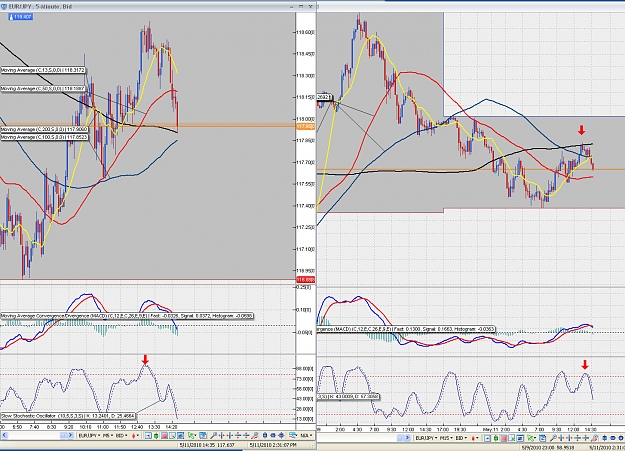625x451 pixels.
Task: Click the scroll-right arrow in left chart toolbar
Action: coord(71,435)
